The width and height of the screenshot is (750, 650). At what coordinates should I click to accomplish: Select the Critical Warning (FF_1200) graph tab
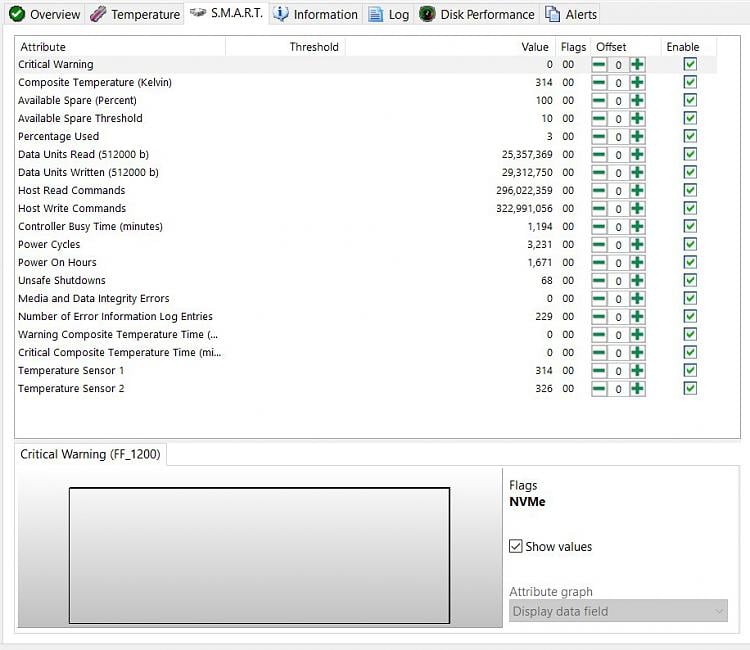pos(90,454)
